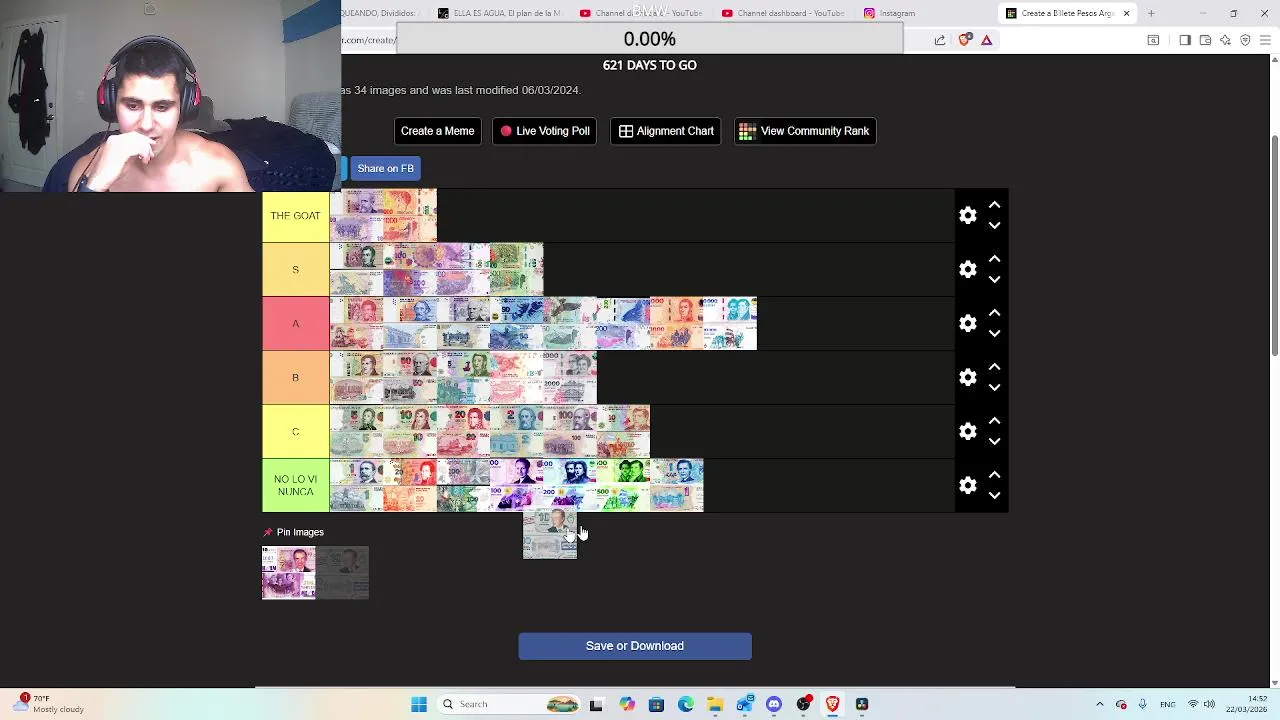Start a Live Voting Poll
This screenshot has height=720, width=1280.
tap(545, 131)
